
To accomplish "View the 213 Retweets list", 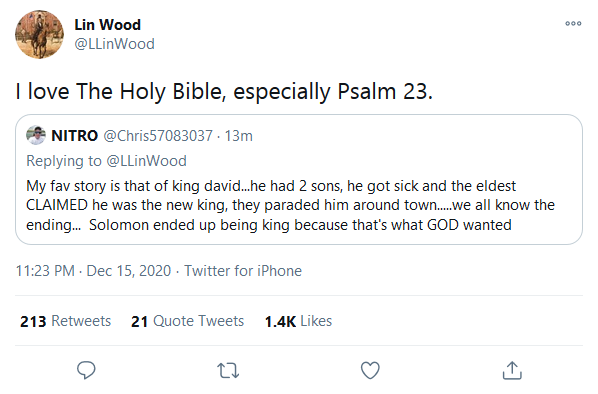I will pos(66,321).
